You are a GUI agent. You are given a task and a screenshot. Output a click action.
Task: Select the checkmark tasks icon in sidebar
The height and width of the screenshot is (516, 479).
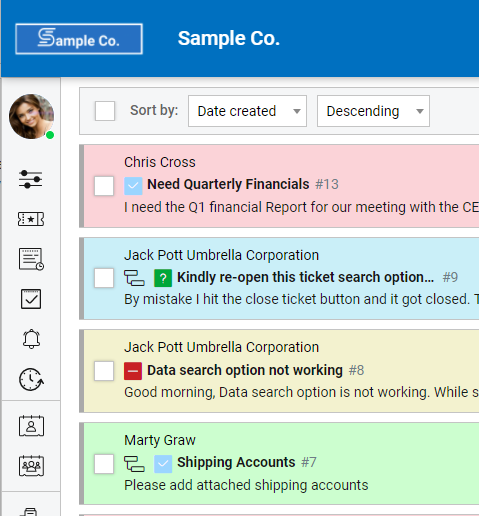31,299
